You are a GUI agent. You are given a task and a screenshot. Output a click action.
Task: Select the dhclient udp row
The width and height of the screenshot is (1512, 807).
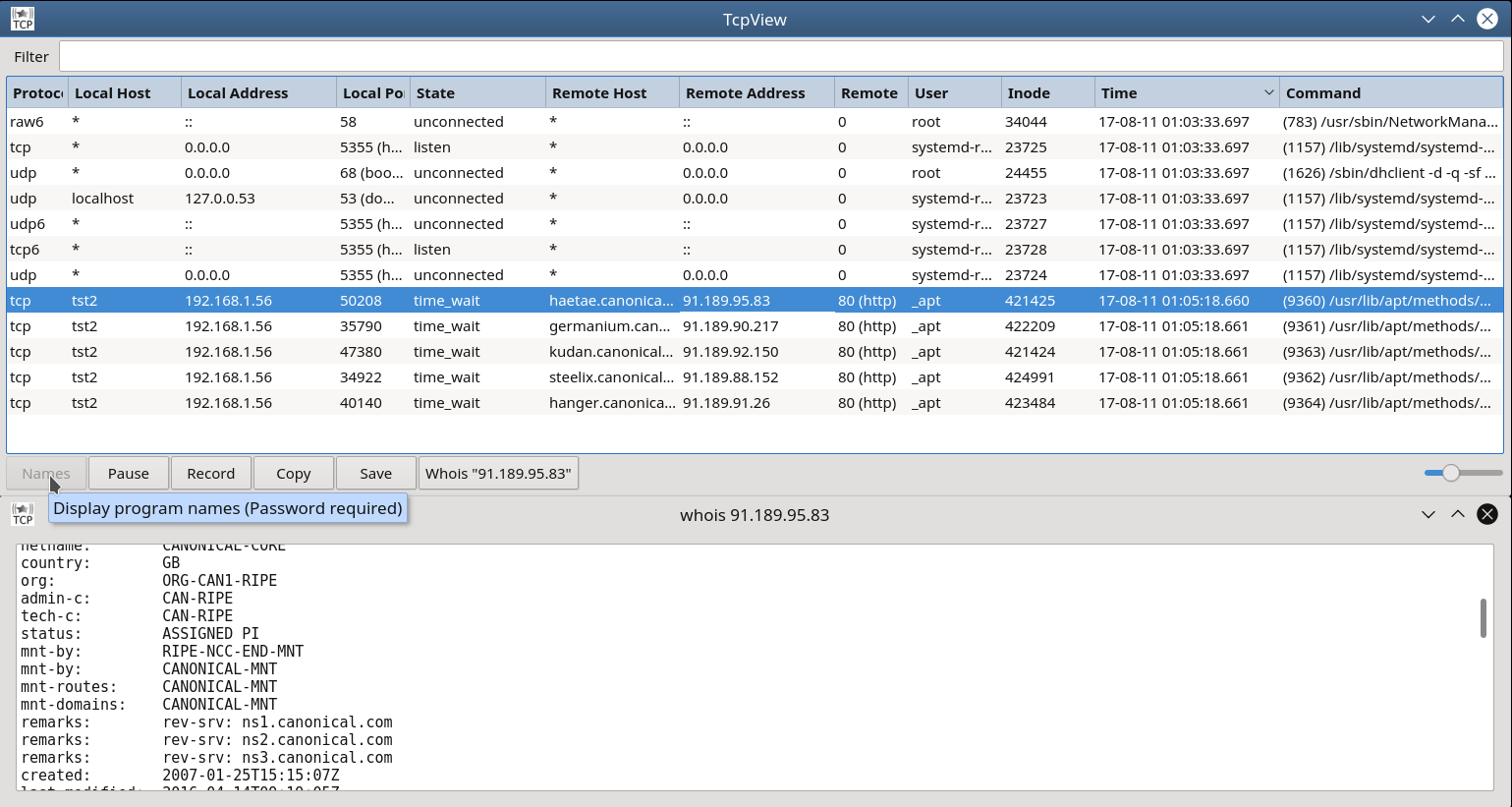click(755, 173)
